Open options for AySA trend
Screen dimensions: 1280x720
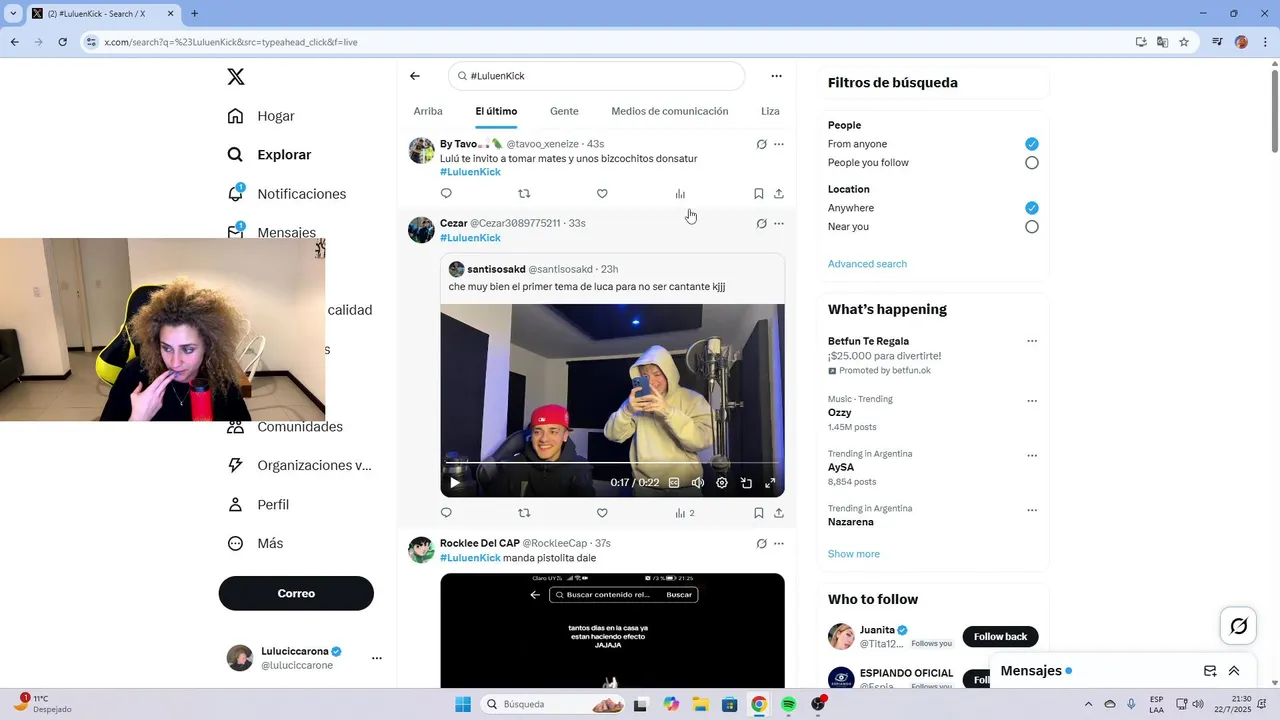1032,455
